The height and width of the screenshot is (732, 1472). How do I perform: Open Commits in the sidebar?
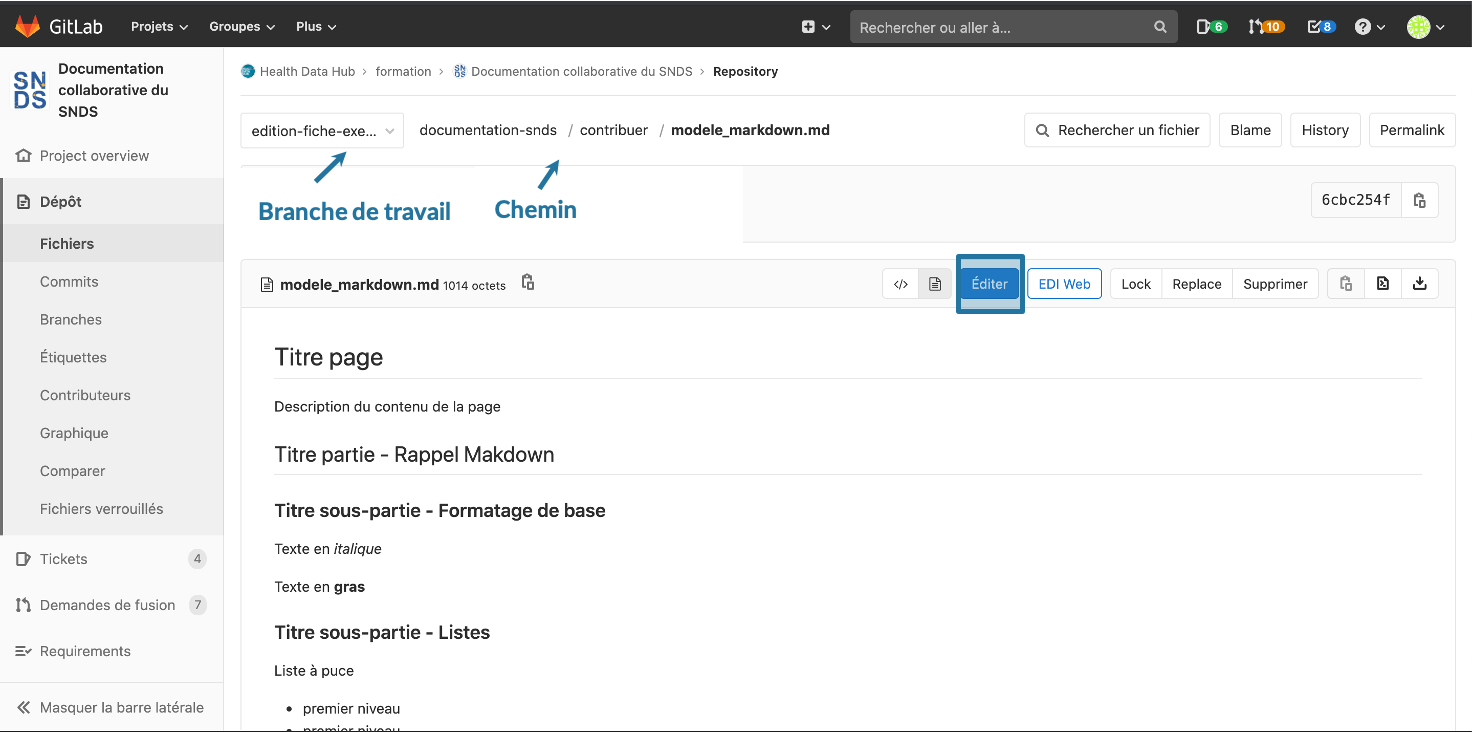click(69, 282)
